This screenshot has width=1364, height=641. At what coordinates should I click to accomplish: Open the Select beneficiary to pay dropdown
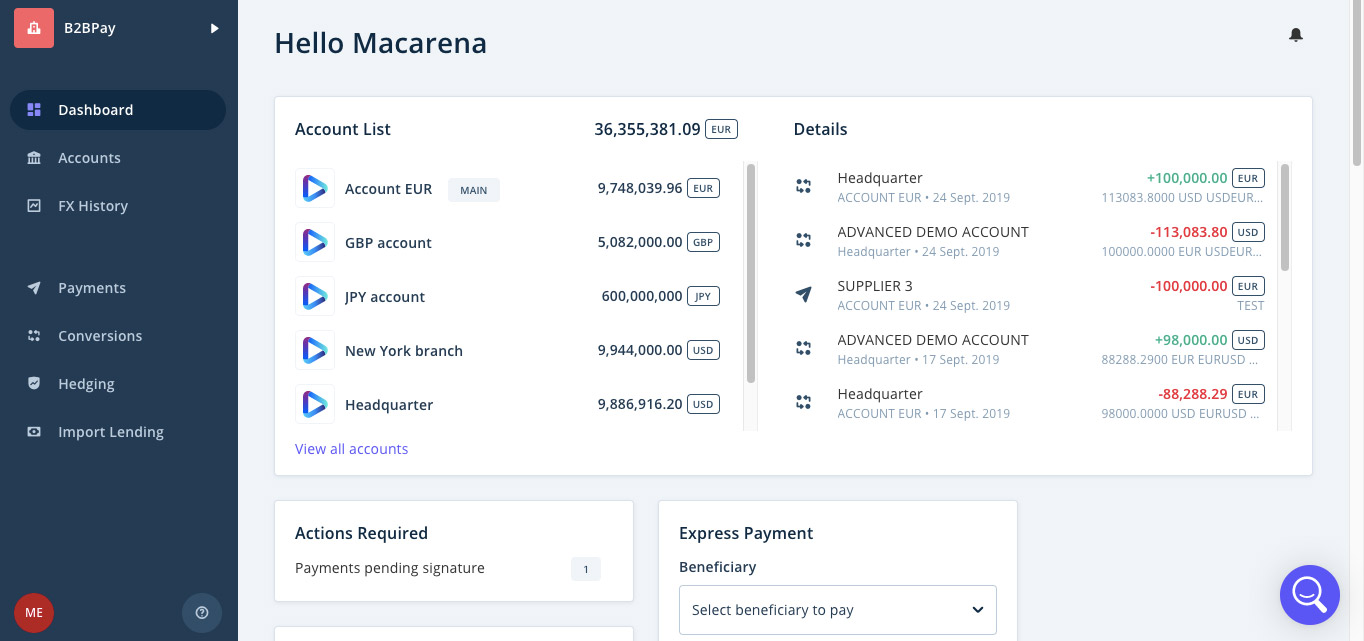point(837,610)
